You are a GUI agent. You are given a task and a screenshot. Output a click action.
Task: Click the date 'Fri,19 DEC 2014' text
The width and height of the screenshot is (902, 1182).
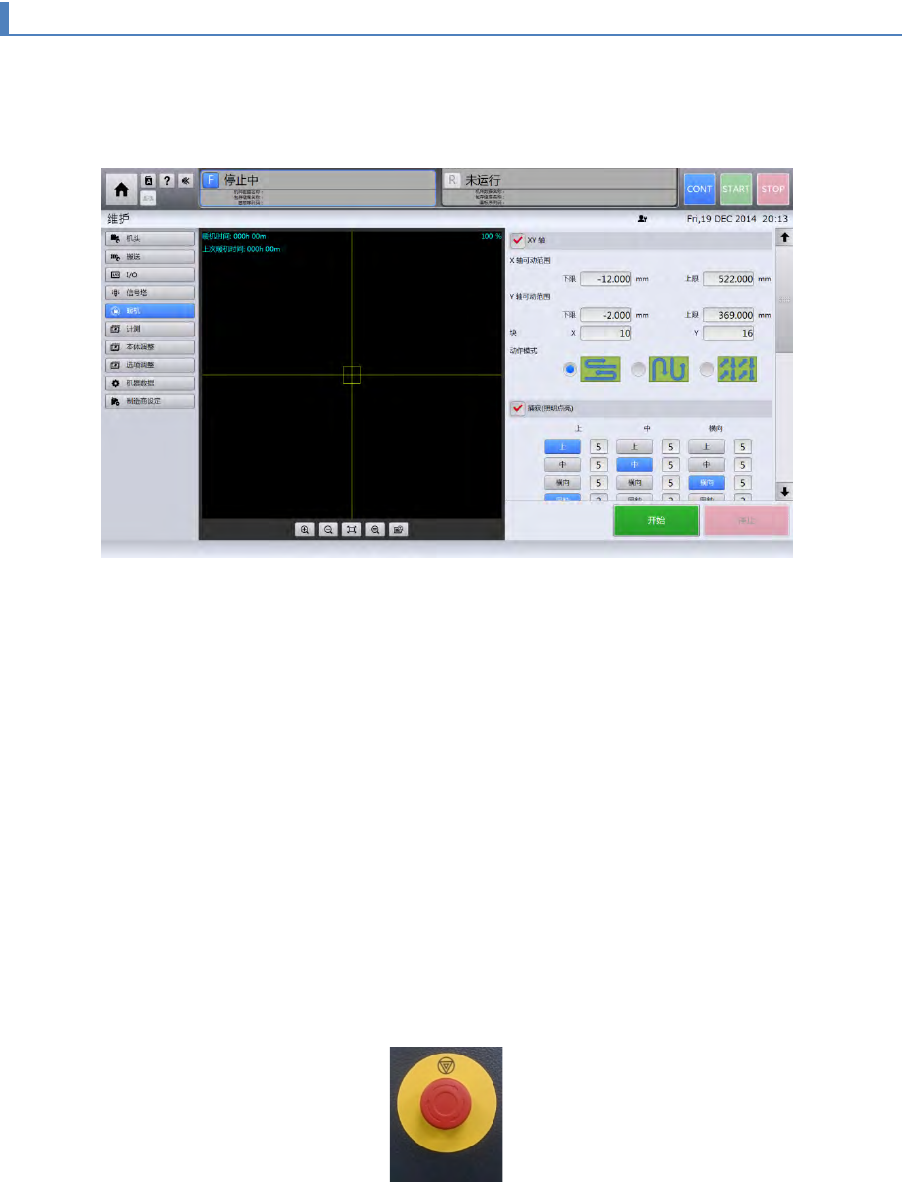[x=721, y=219]
